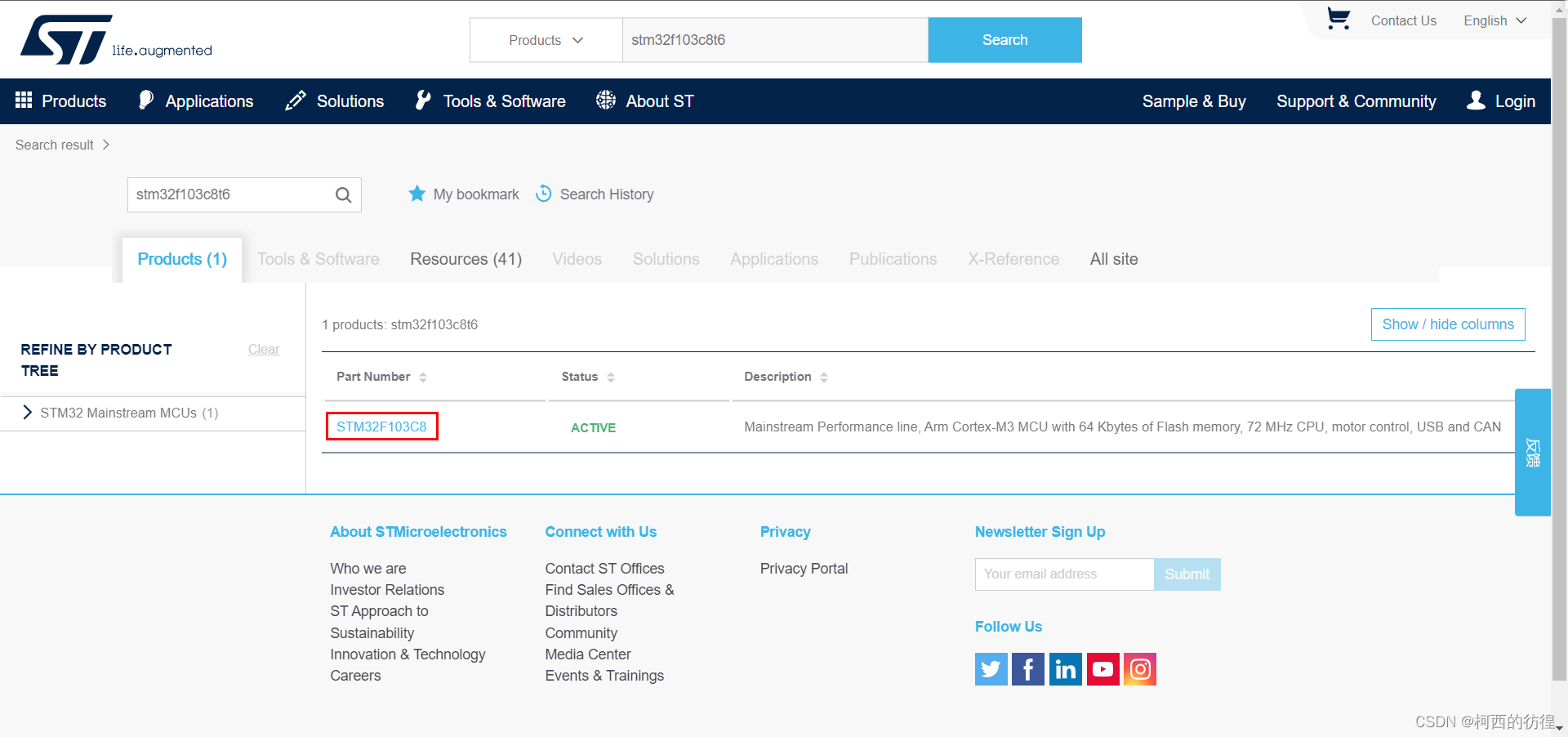Focus the top search field with stm32f103c8t6
Viewport: 1568px width, 737px height.
(x=775, y=40)
